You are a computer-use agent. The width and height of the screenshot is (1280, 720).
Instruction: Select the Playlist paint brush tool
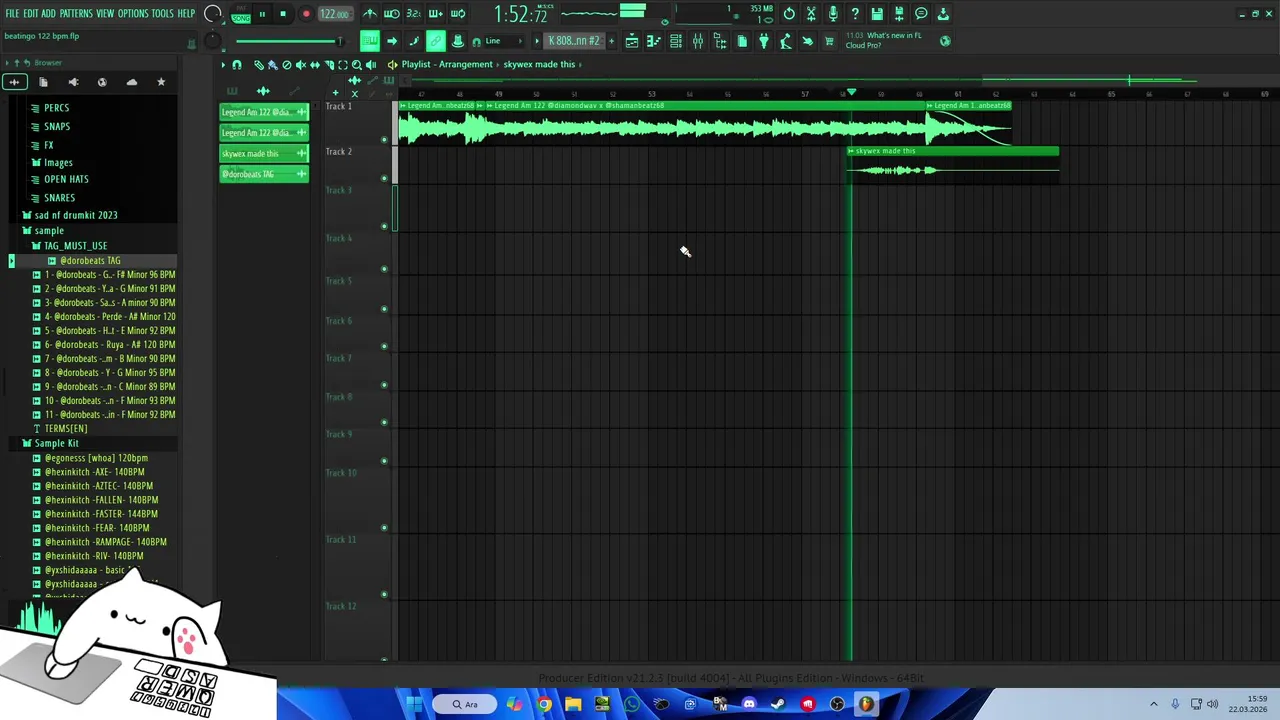[x=272, y=64]
